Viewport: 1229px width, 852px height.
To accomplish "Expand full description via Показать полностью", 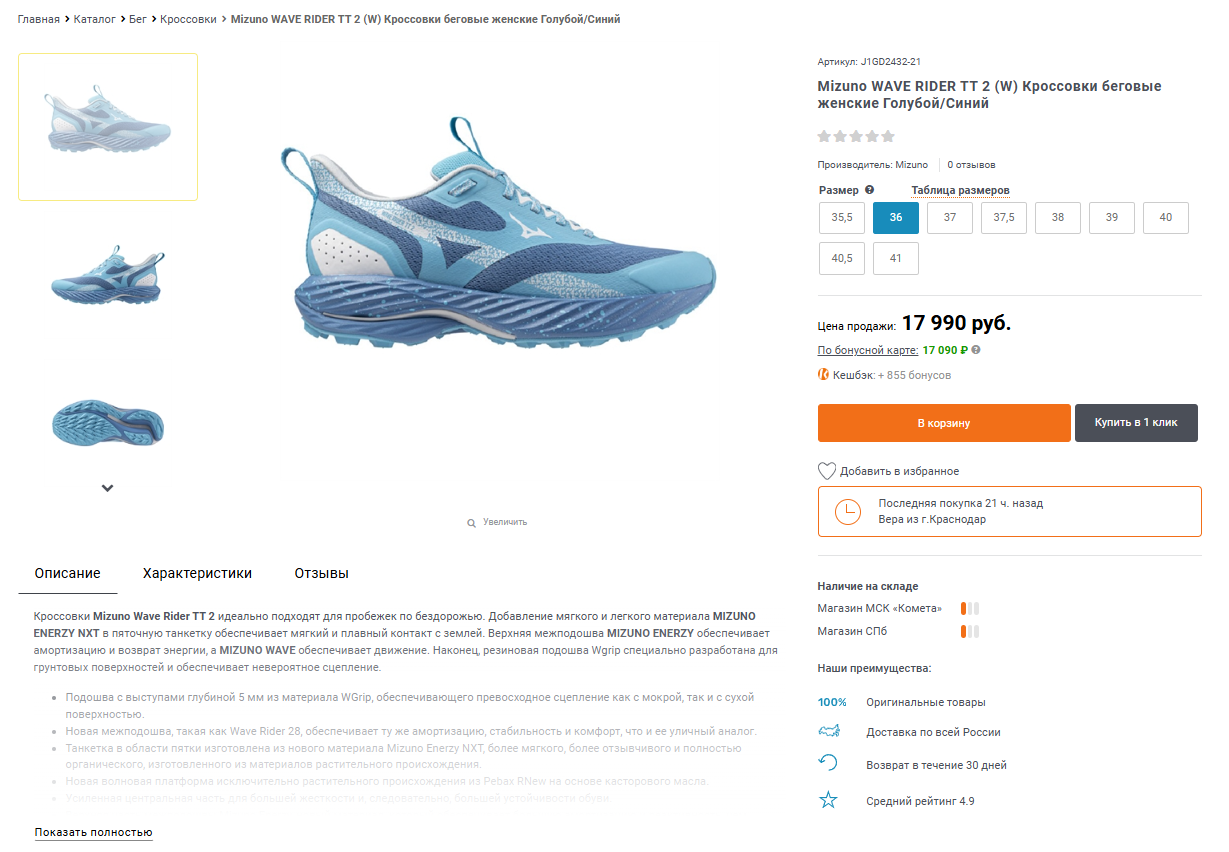I will click(93, 832).
